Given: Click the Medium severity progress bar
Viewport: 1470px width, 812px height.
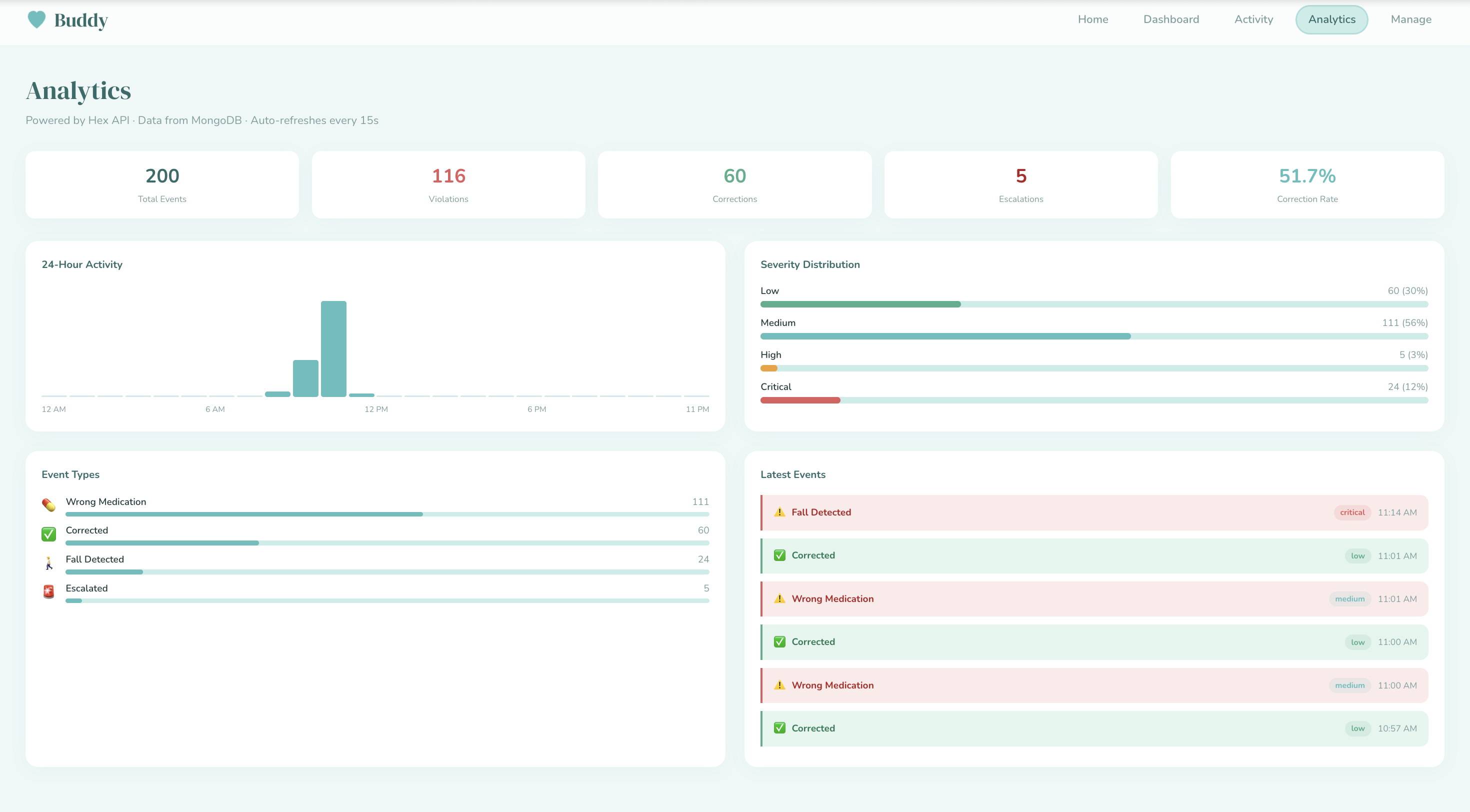Looking at the screenshot, I should 945,336.
